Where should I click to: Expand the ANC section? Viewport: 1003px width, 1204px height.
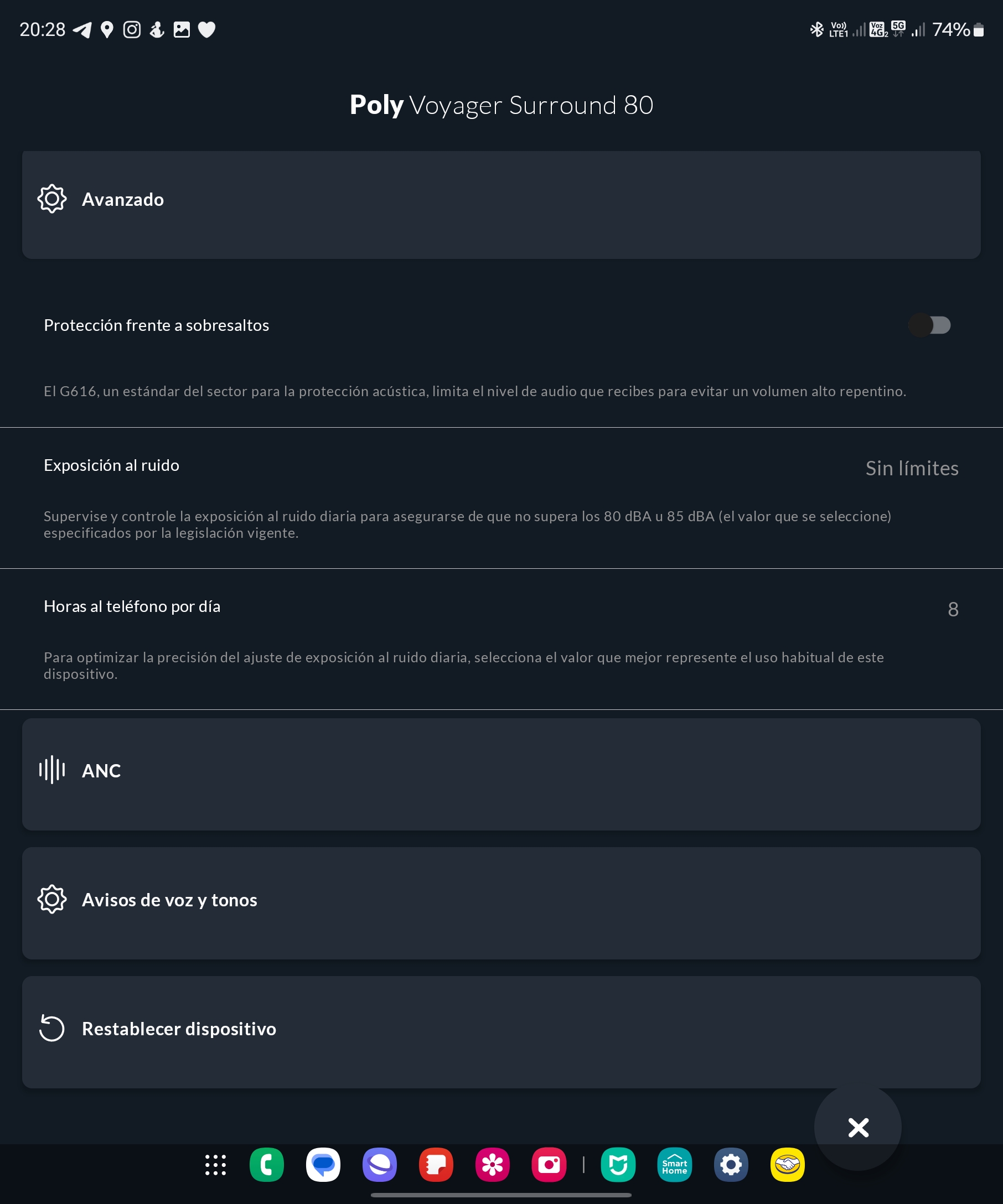[x=501, y=774]
